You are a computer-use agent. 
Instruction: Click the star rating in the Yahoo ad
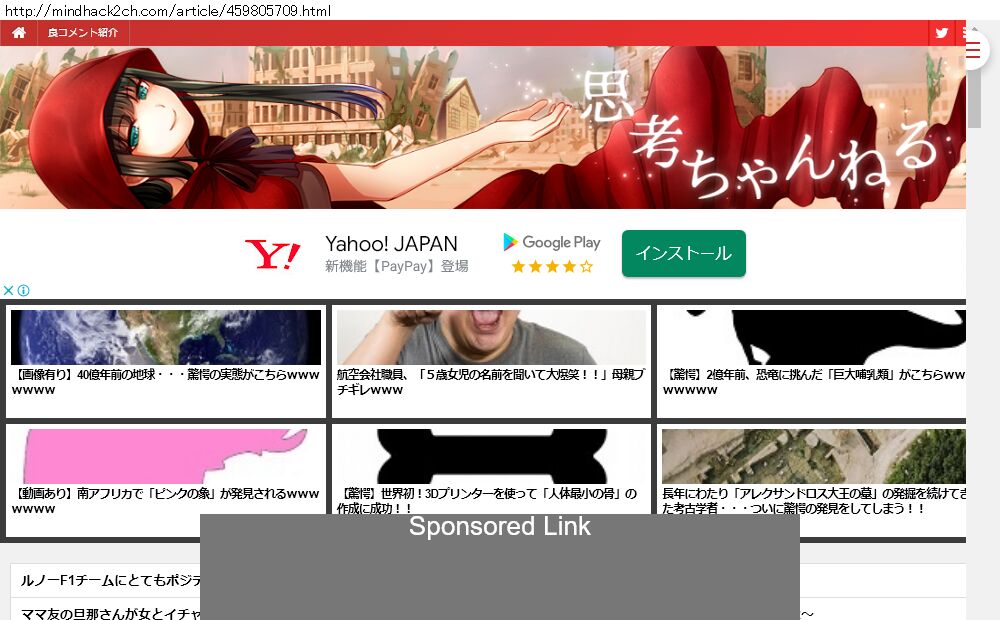coord(552,267)
